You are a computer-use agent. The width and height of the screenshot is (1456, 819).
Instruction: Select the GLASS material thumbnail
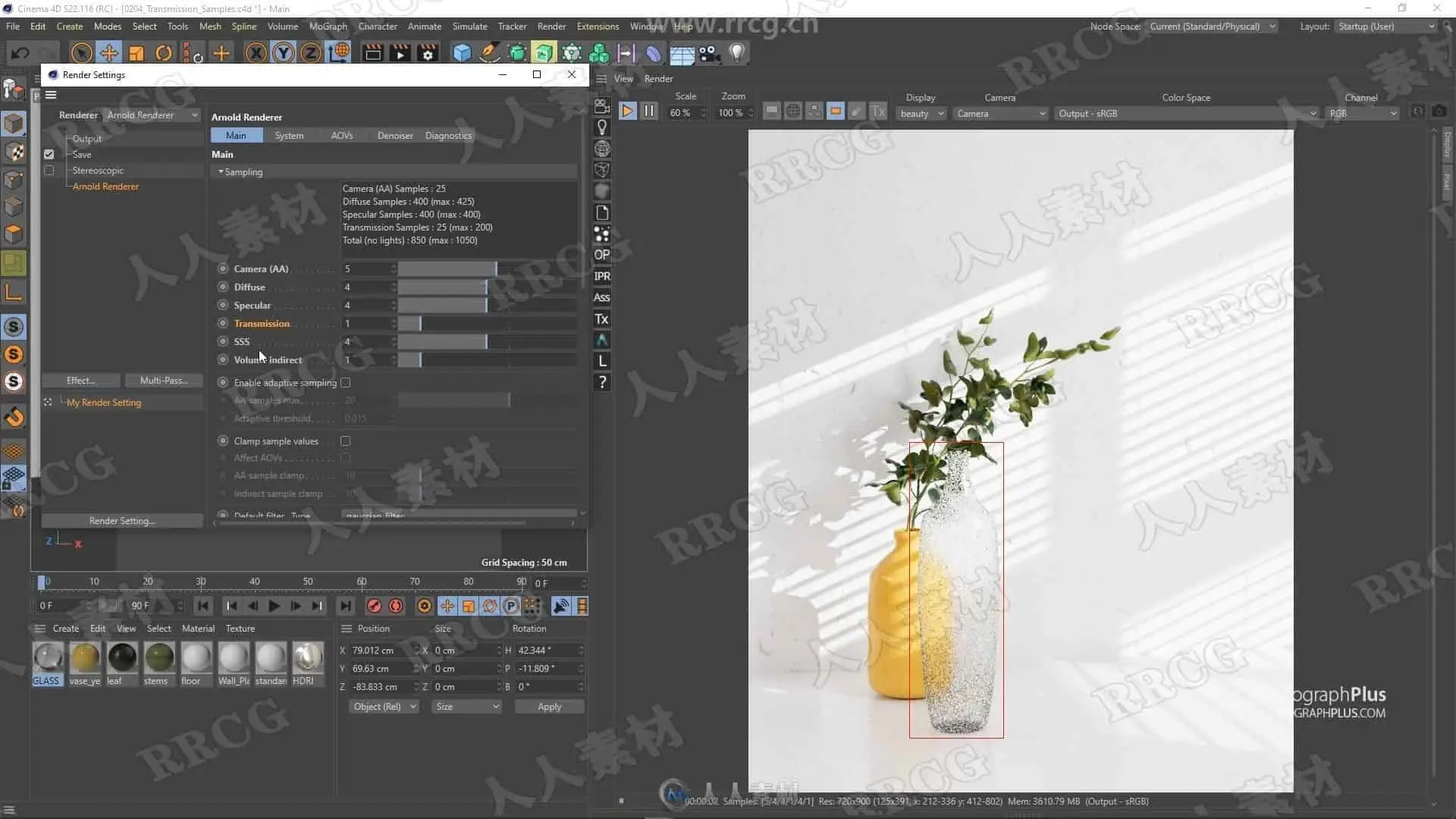48,658
